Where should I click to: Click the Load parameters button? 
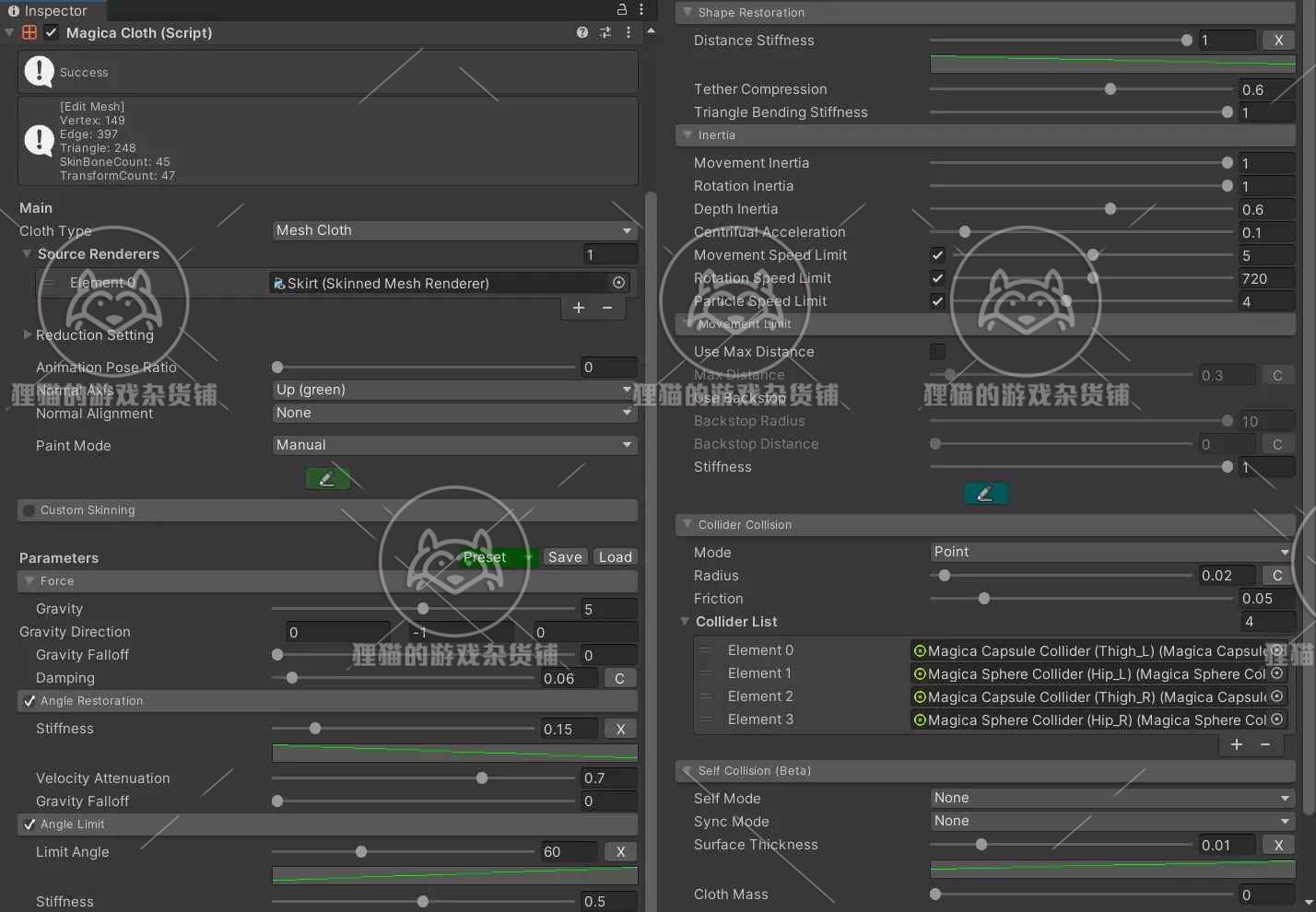pyautogui.click(x=615, y=557)
